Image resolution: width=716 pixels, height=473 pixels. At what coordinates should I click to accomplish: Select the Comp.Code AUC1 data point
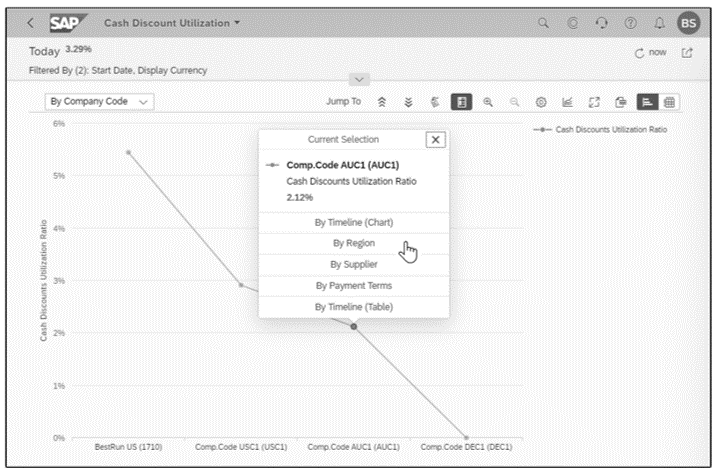[353, 326]
